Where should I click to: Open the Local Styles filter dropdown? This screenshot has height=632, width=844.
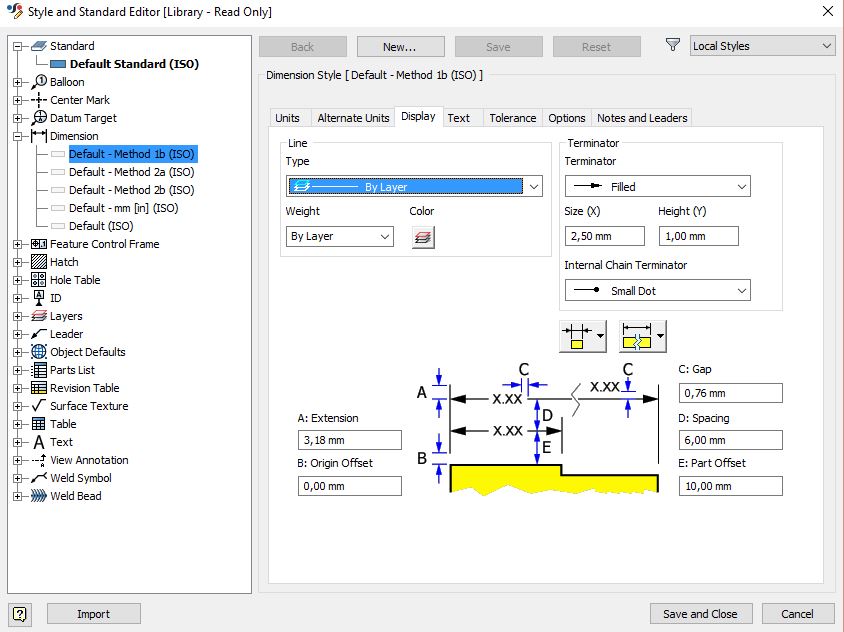762,46
